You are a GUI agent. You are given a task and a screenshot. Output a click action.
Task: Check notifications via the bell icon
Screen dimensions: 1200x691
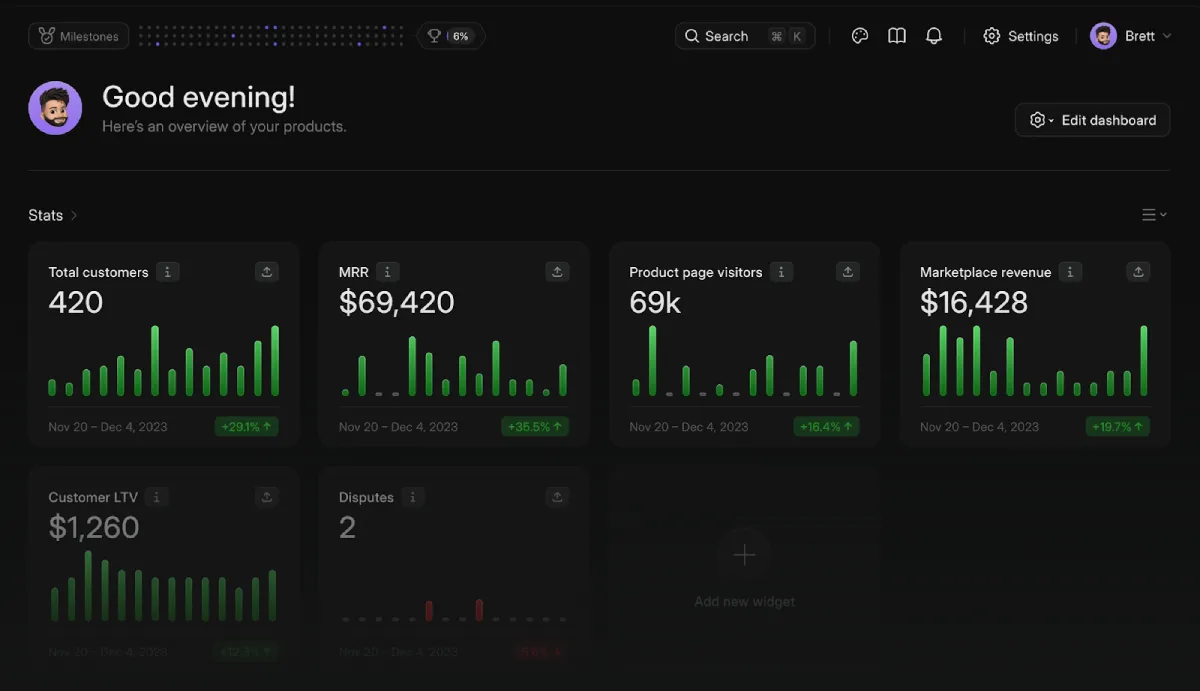click(934, 35)
